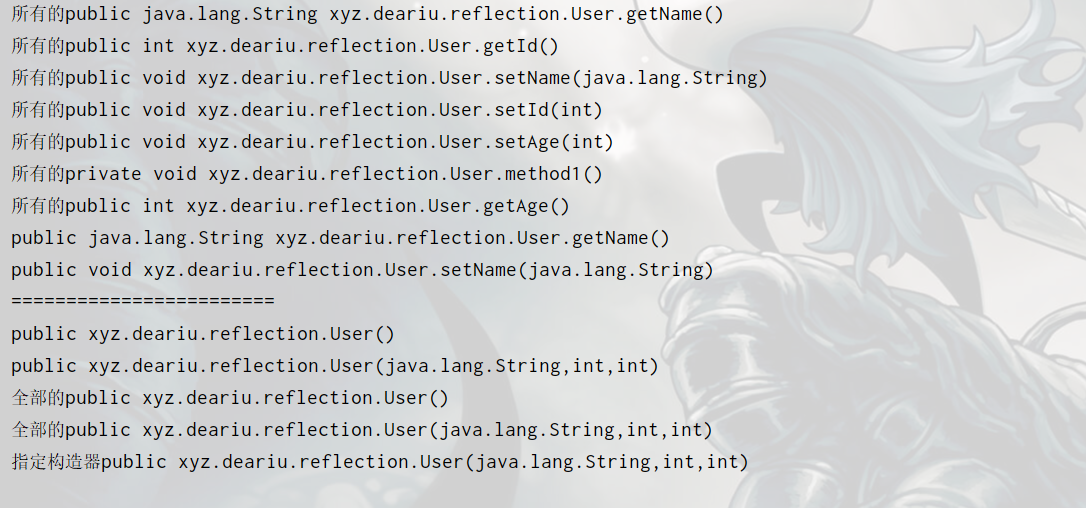The width and height of the screenshot is (1086, 508).
Task: Click the getName() line without 所有的 prefix
Action: click(x=340, y=238)
